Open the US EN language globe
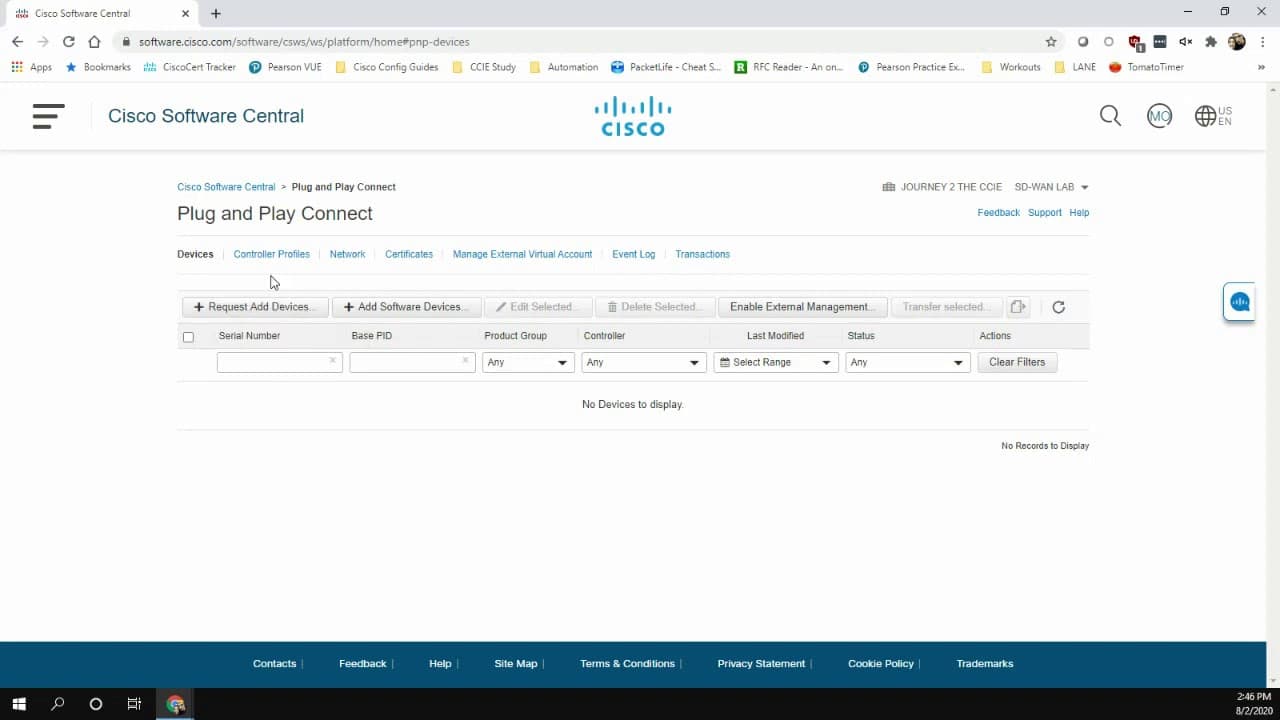Image resolution: width=1280 pixels, height=720 pixels. (1213, 116)
